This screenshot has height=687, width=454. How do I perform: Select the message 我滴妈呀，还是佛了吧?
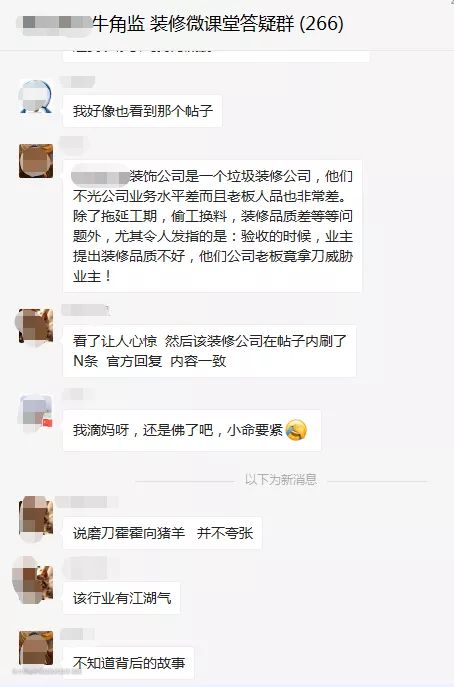pos(192,430)
